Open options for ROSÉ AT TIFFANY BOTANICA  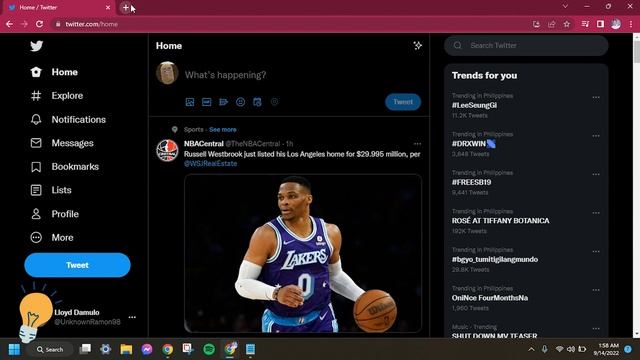(596, 213)
